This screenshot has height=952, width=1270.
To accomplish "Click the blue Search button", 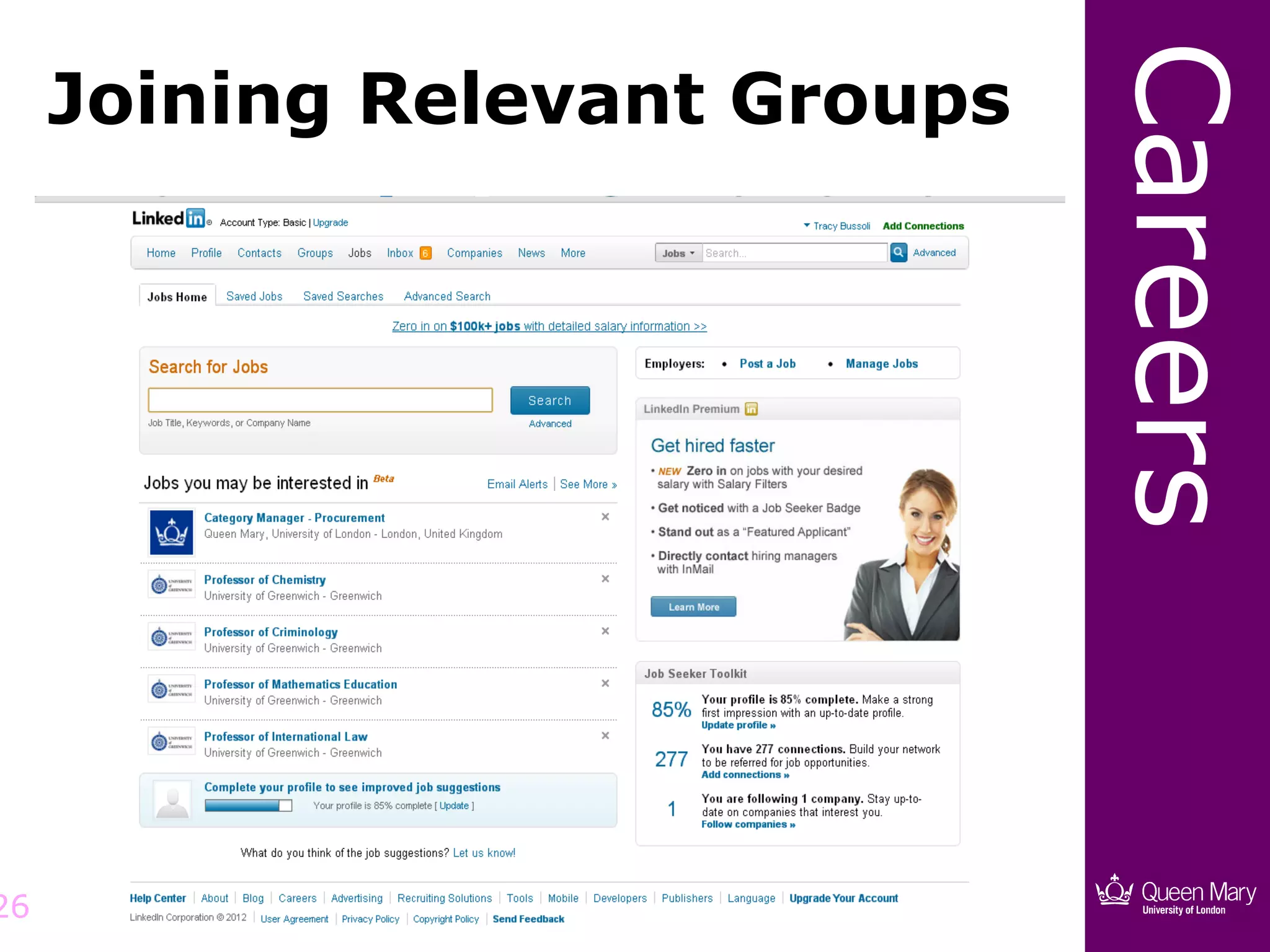I will [550, 400].
